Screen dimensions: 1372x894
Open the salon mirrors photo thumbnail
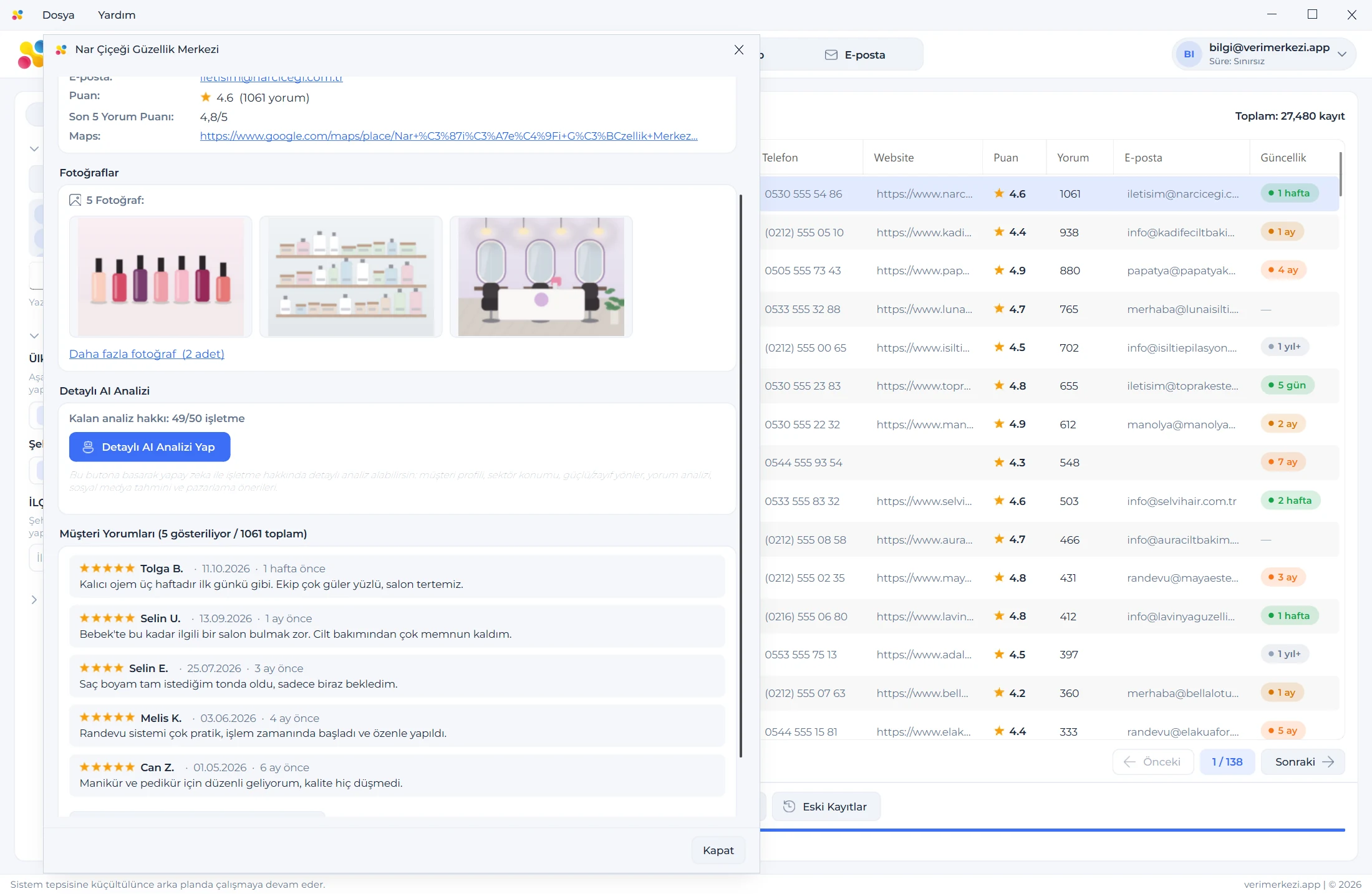pos(541,277)
